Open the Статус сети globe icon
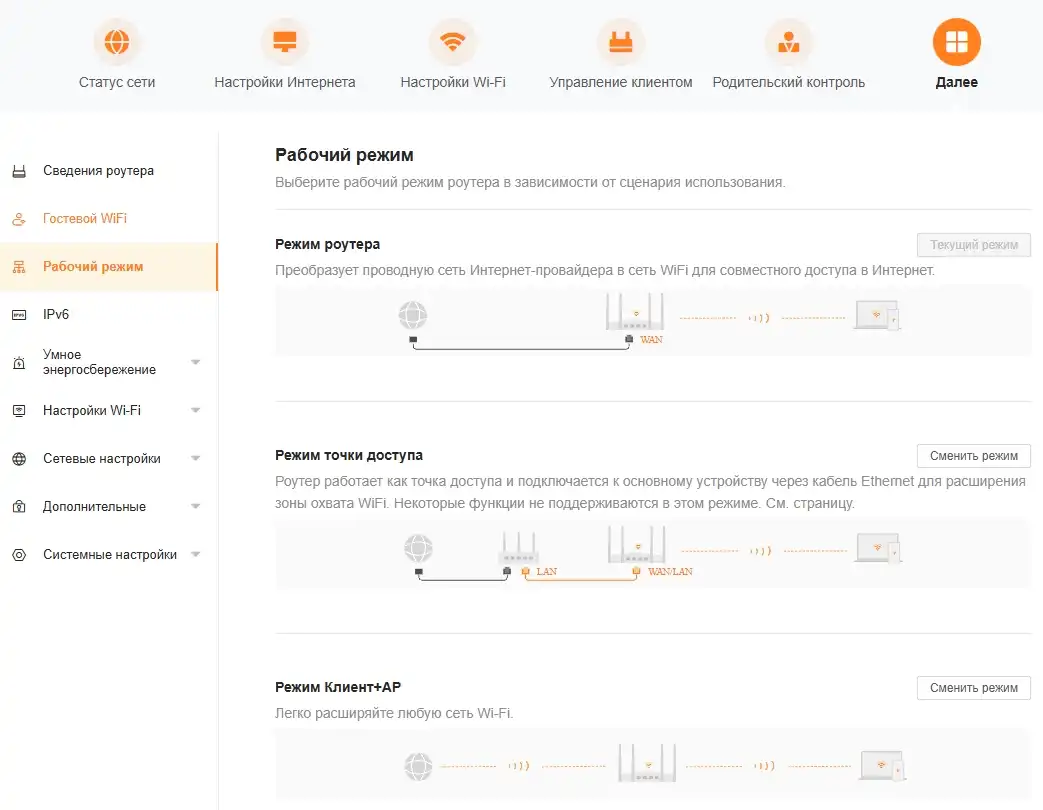This screenshot has height=810, width=1043. (x=117, y=42)
